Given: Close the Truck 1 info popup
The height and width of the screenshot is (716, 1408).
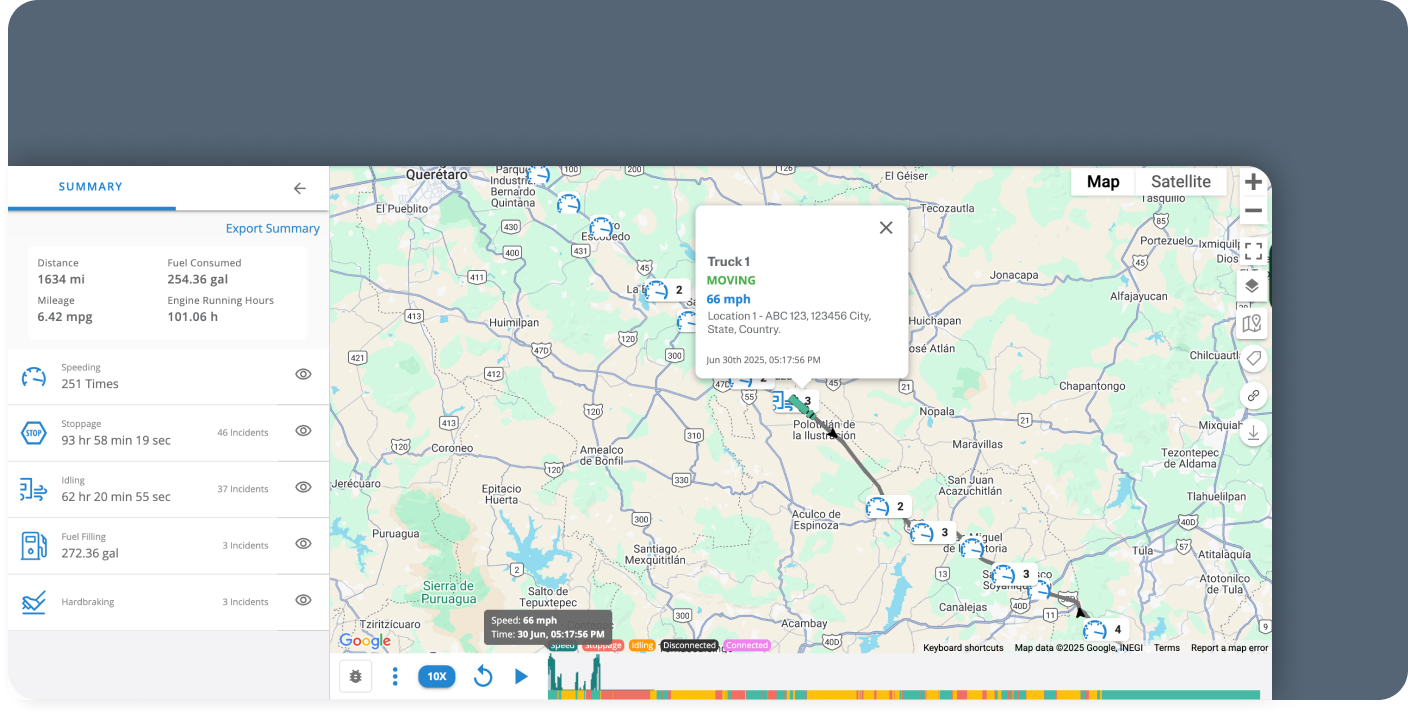Looking at the screenshot, I should 885,228.
